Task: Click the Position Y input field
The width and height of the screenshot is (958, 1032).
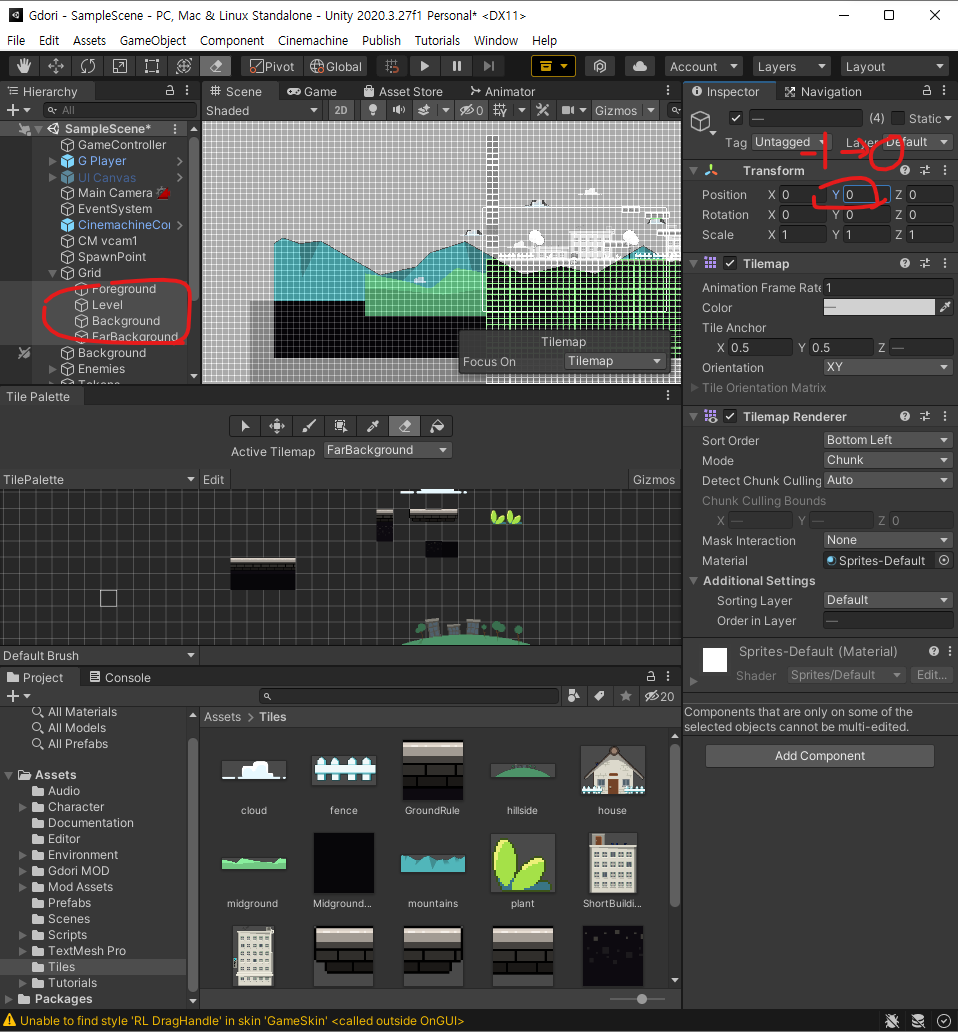Action: pos(867,194)
